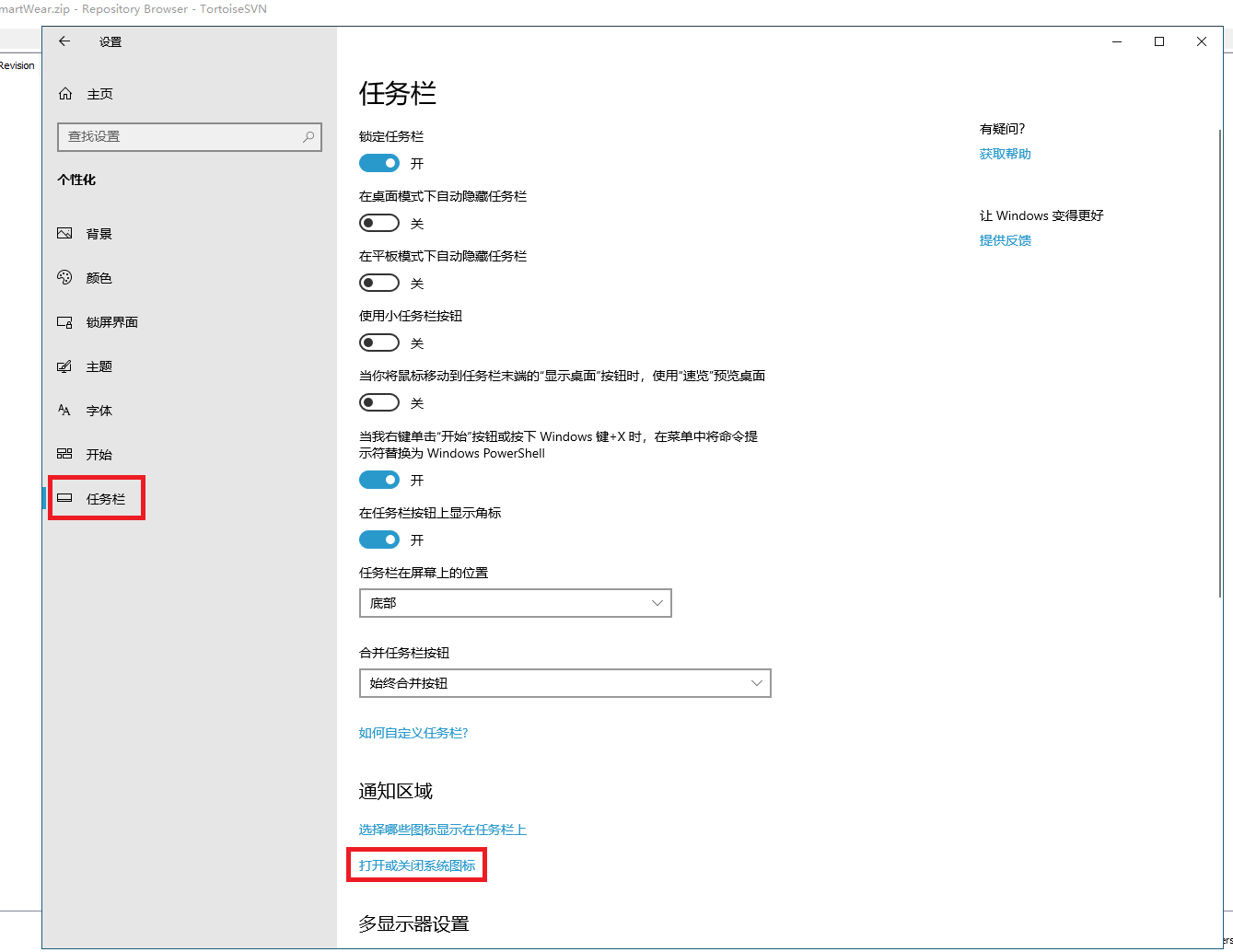Disable 在任务栏按钮上显示角标 toggle
The width and height of the screenshot is (1233, 952).
[379, 540]
